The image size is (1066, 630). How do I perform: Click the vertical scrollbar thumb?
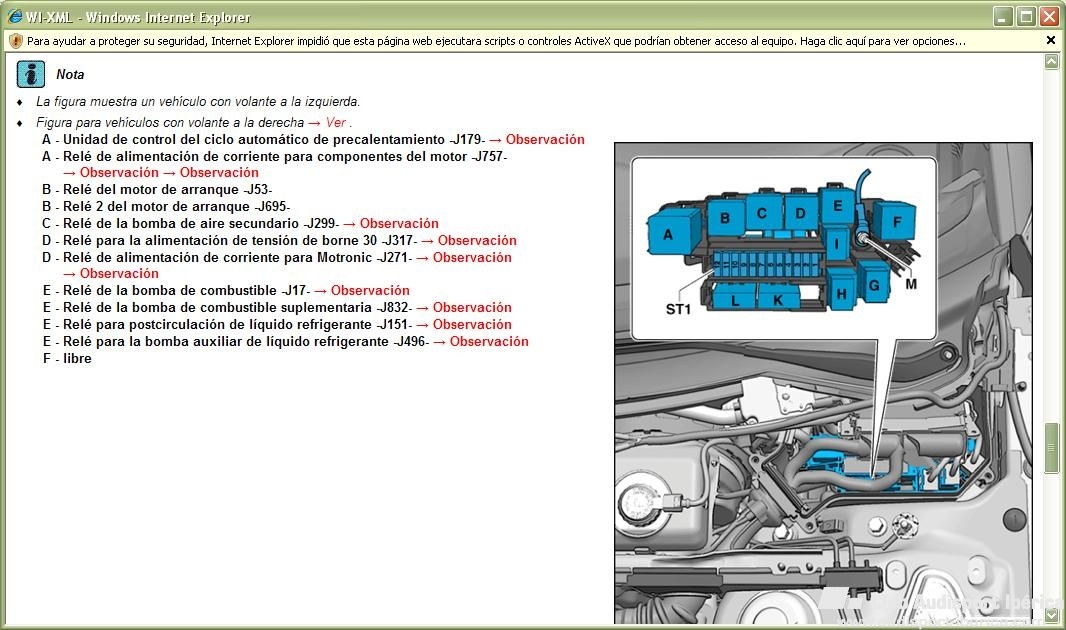[1051, 447]
